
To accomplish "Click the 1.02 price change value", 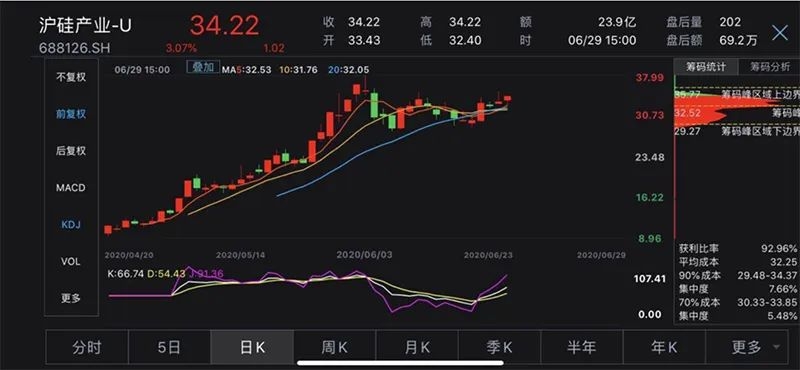I will (x=274, y=48).
